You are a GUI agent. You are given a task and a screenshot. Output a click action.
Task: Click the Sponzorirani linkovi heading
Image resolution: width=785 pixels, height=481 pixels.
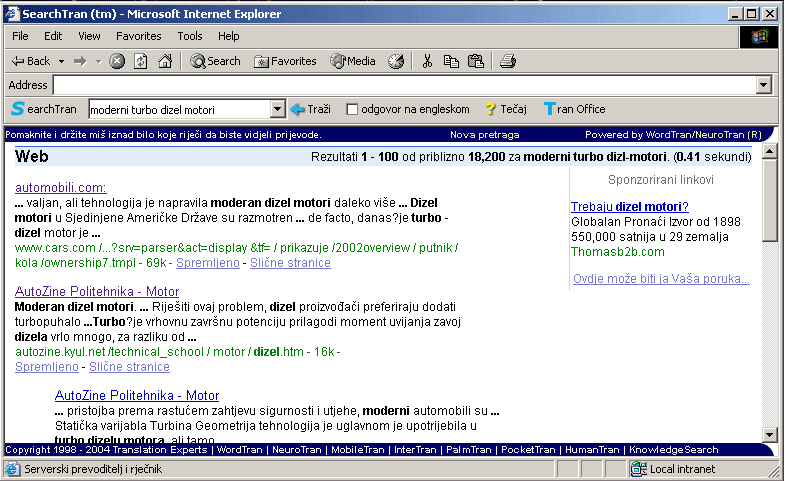click(x=661, y=180)
